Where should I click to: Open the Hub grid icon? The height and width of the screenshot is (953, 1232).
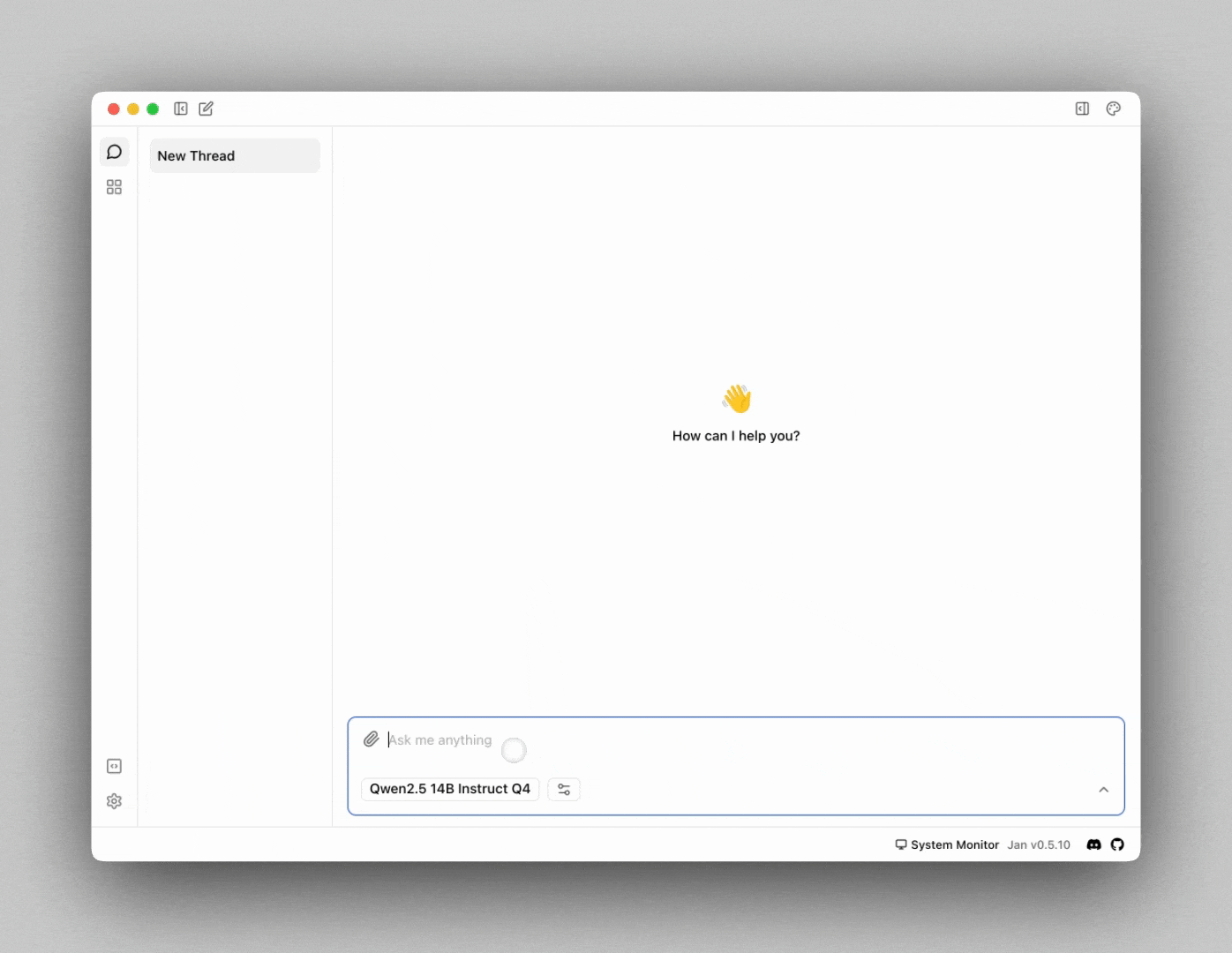114,187
